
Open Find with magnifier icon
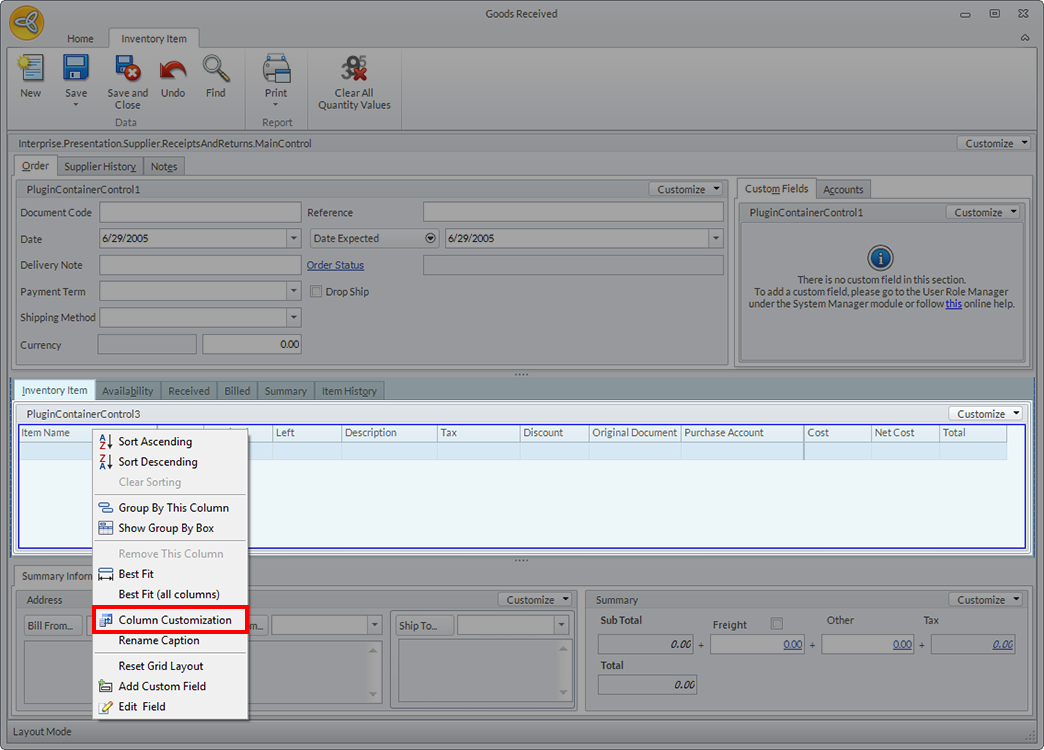point(216,70)
